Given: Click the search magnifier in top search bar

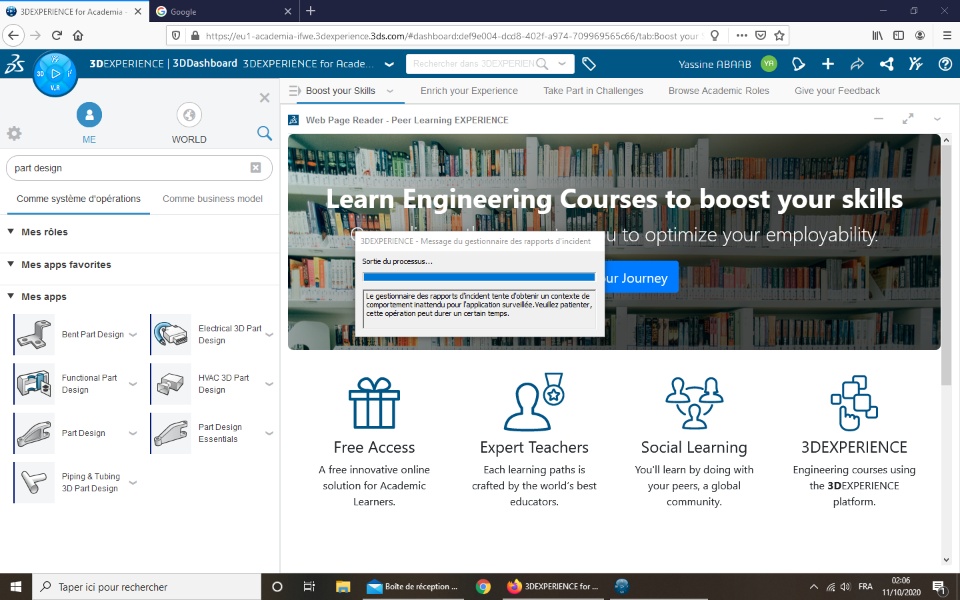Looking at the screenshot, I should pyautogui.click(x=542, y=64).
